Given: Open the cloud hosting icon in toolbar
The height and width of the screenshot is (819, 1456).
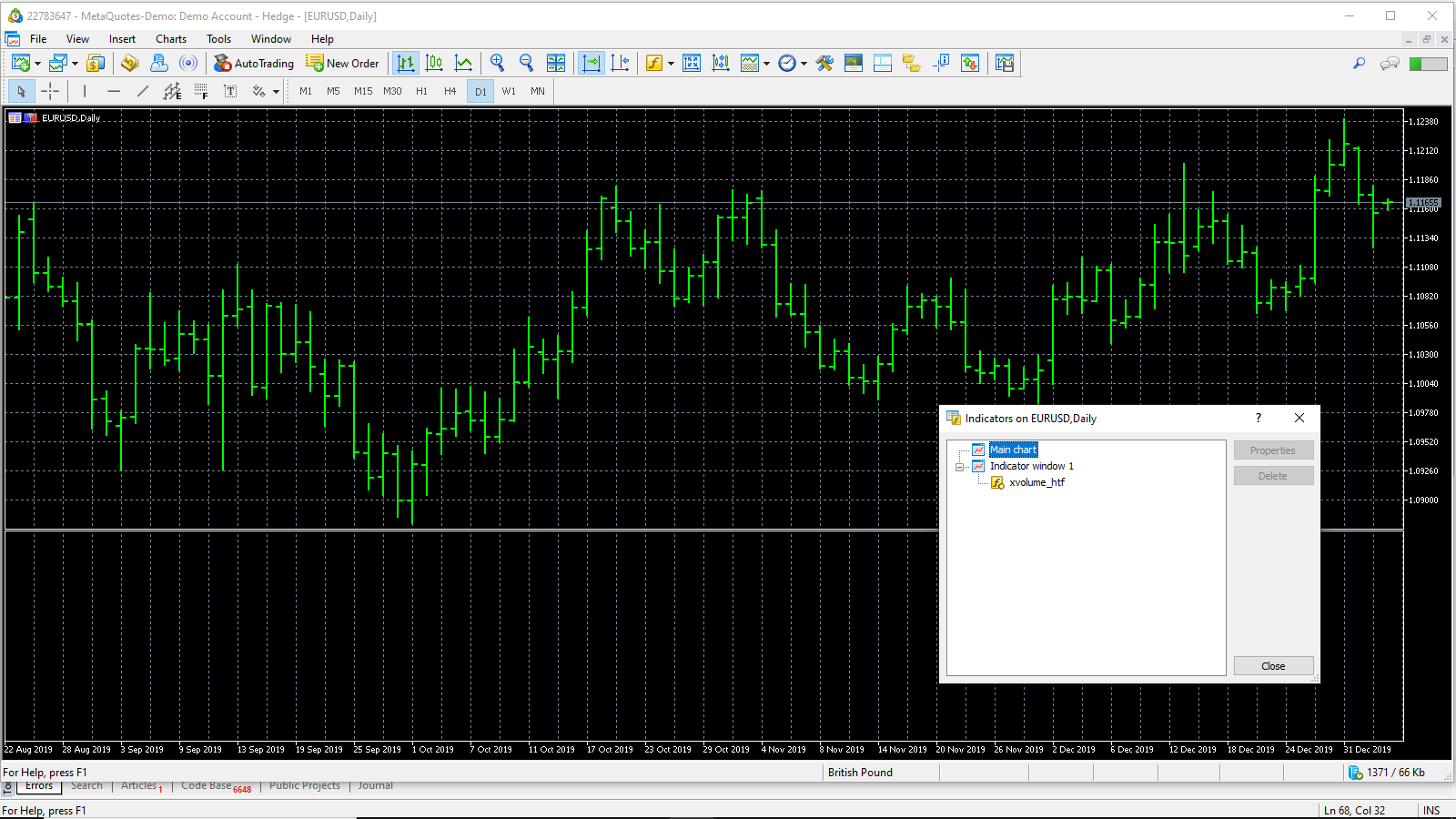Looking at the screenshot, I should pos(159,63).
